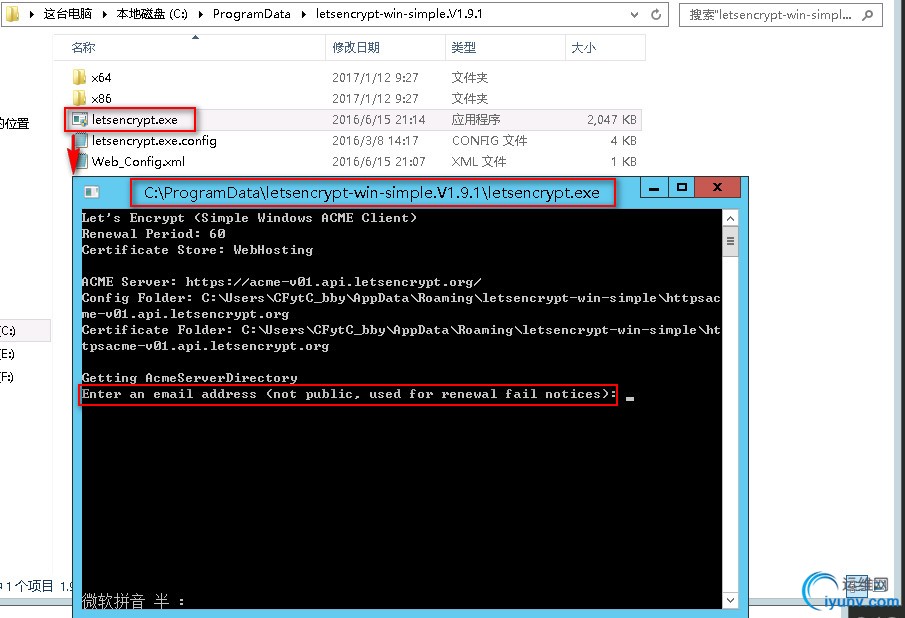Image resolution: width=905 pixels, height=618 pixels.
Task: Sort by the 类型 column header
Action: point(505,47)
